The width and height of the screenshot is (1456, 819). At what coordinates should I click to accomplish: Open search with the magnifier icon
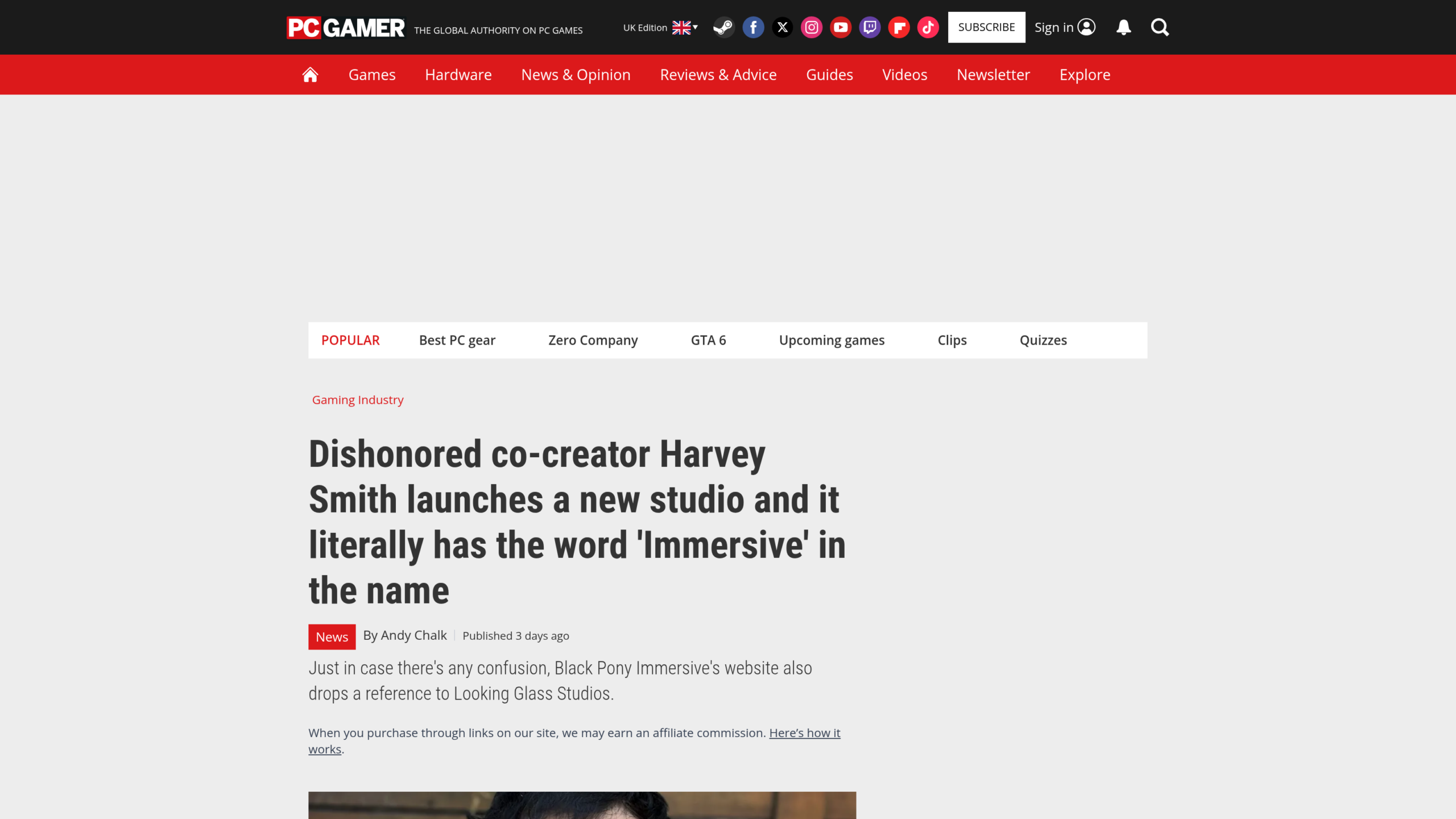coord(1160,27)
